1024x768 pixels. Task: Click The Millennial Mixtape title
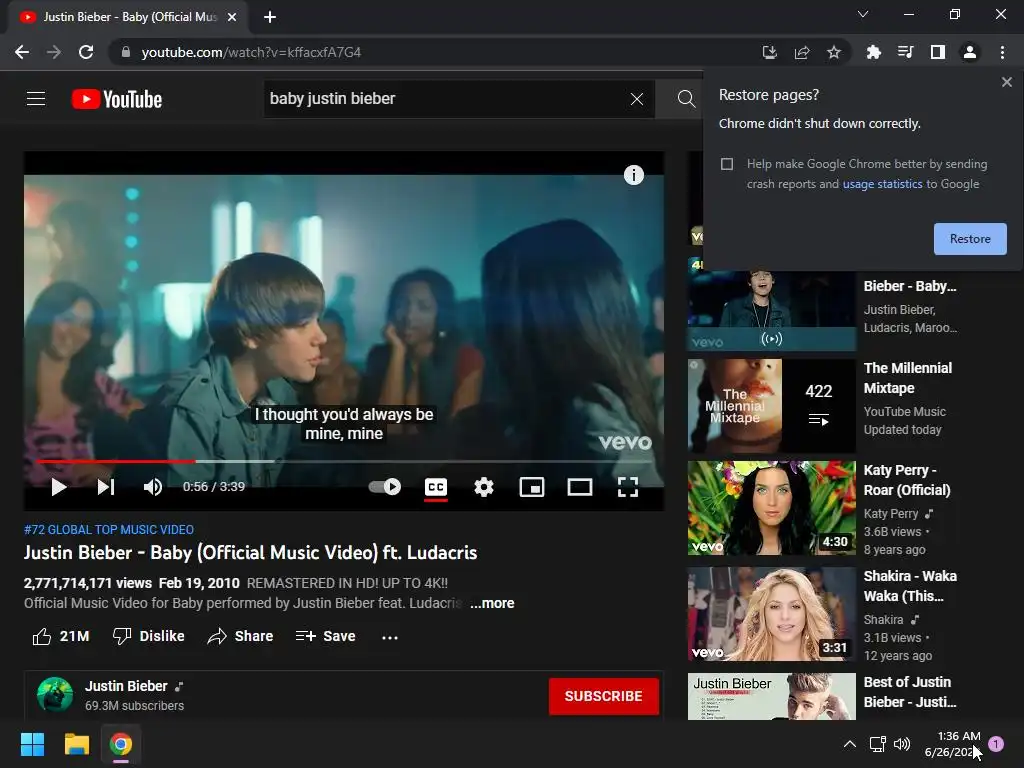click(908, 378)
